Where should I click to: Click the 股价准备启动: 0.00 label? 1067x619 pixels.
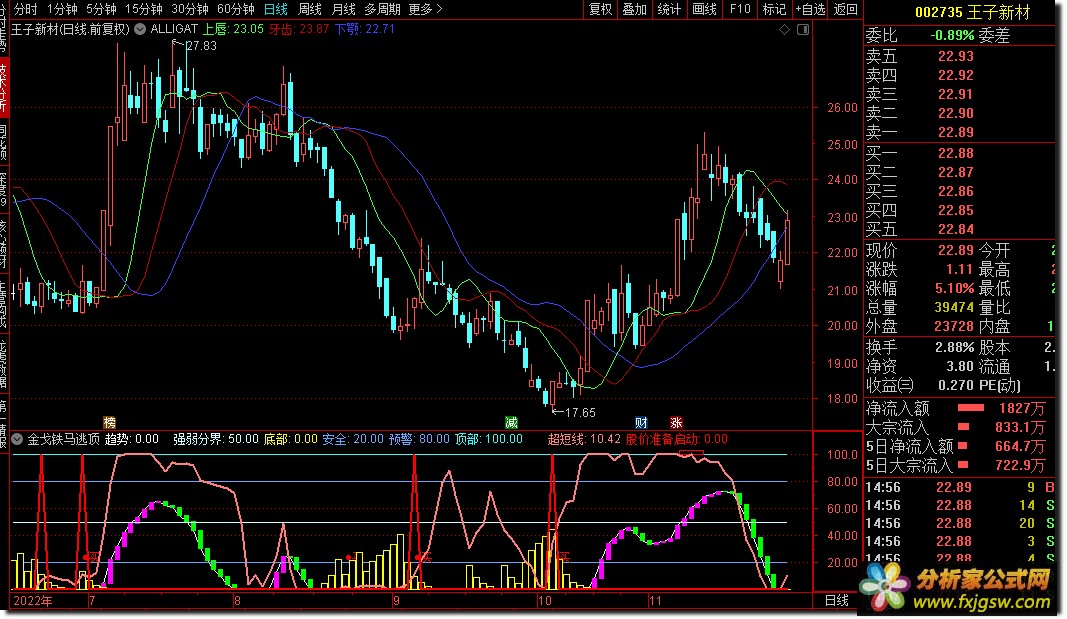click(x=676, y=439)
